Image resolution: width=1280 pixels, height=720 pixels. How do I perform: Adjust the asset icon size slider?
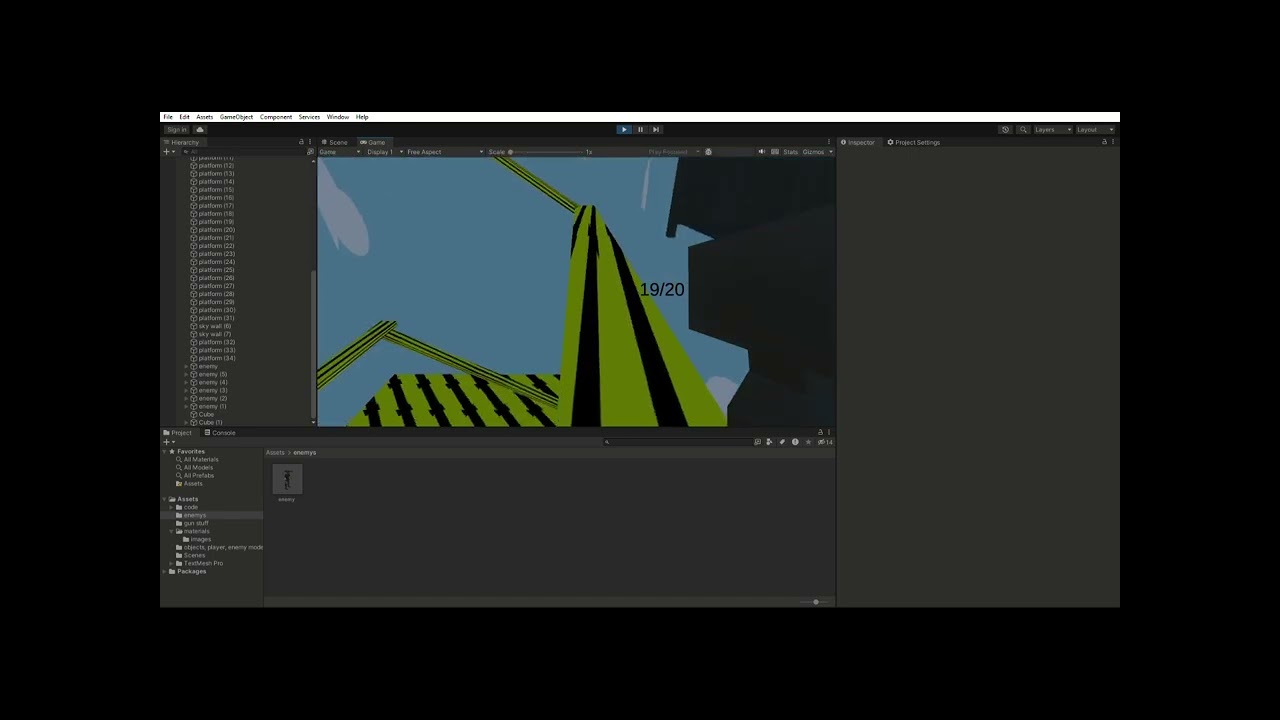[x=815, y=602]
